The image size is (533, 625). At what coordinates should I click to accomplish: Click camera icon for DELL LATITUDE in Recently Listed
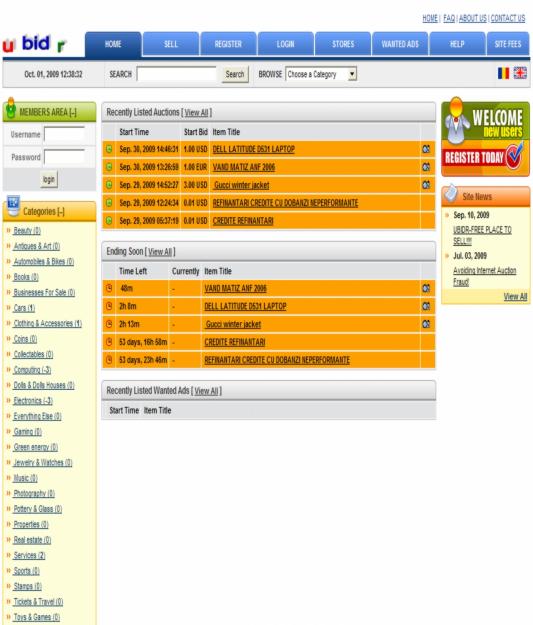426,149
